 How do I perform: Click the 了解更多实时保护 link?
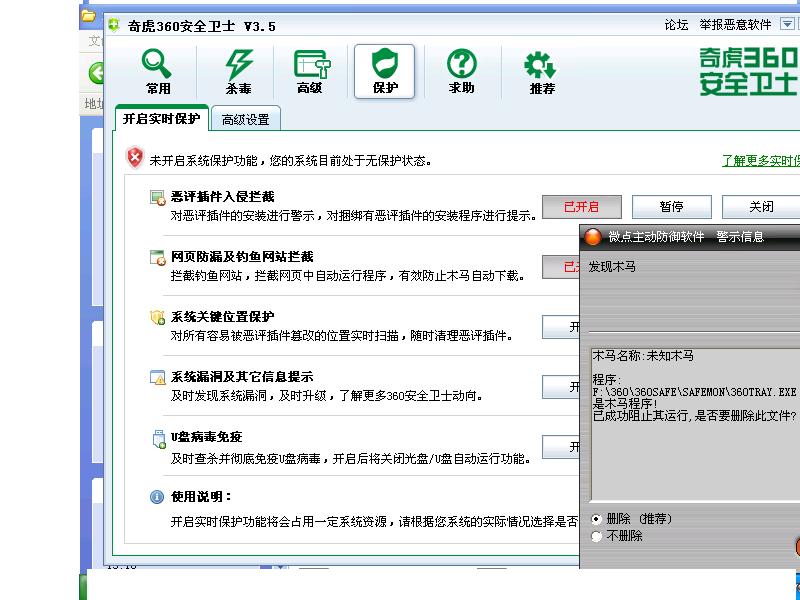pos(761,161)
